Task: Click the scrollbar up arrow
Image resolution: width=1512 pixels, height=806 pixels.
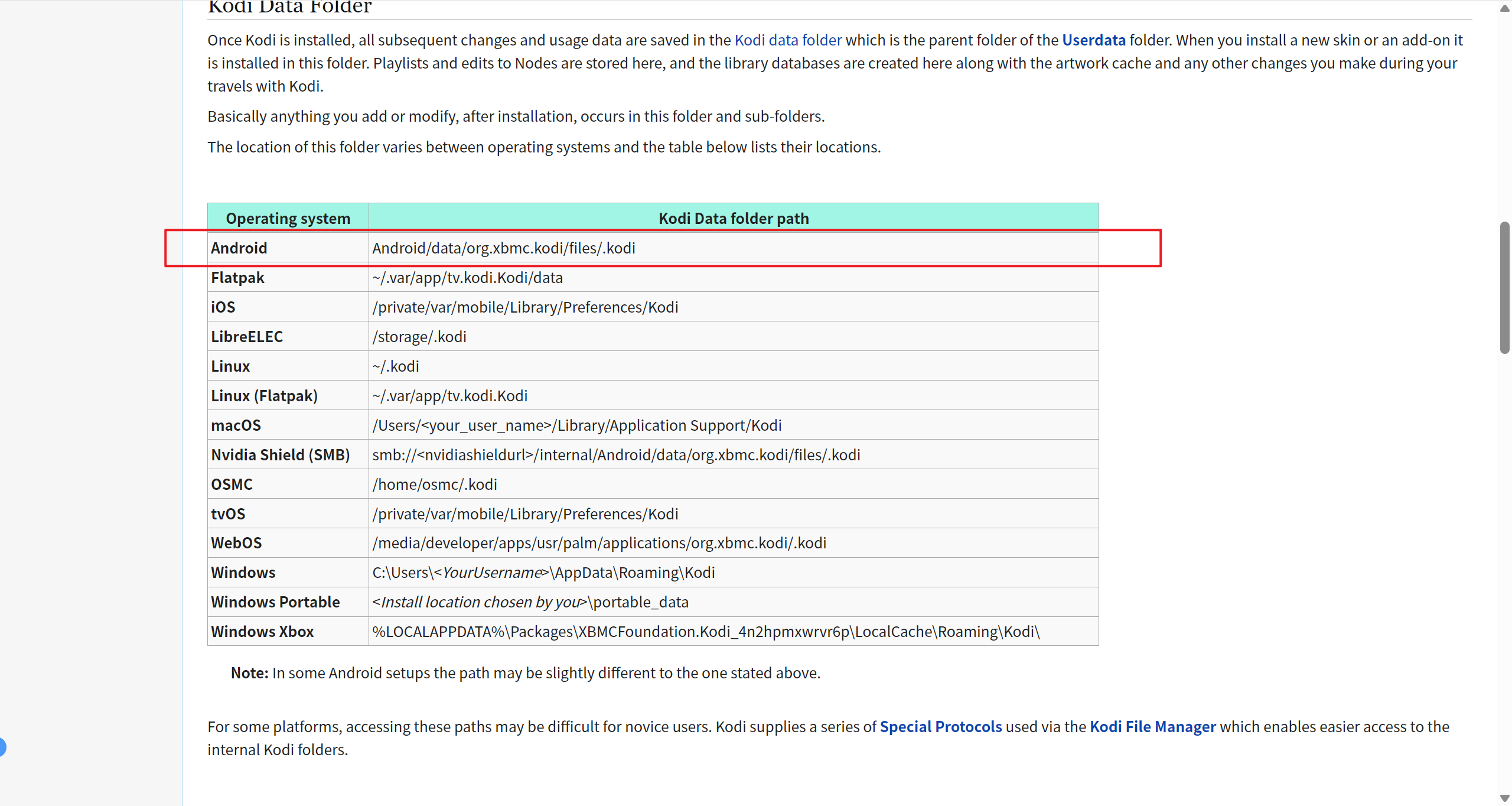Action: click(x=1504, y=8)
